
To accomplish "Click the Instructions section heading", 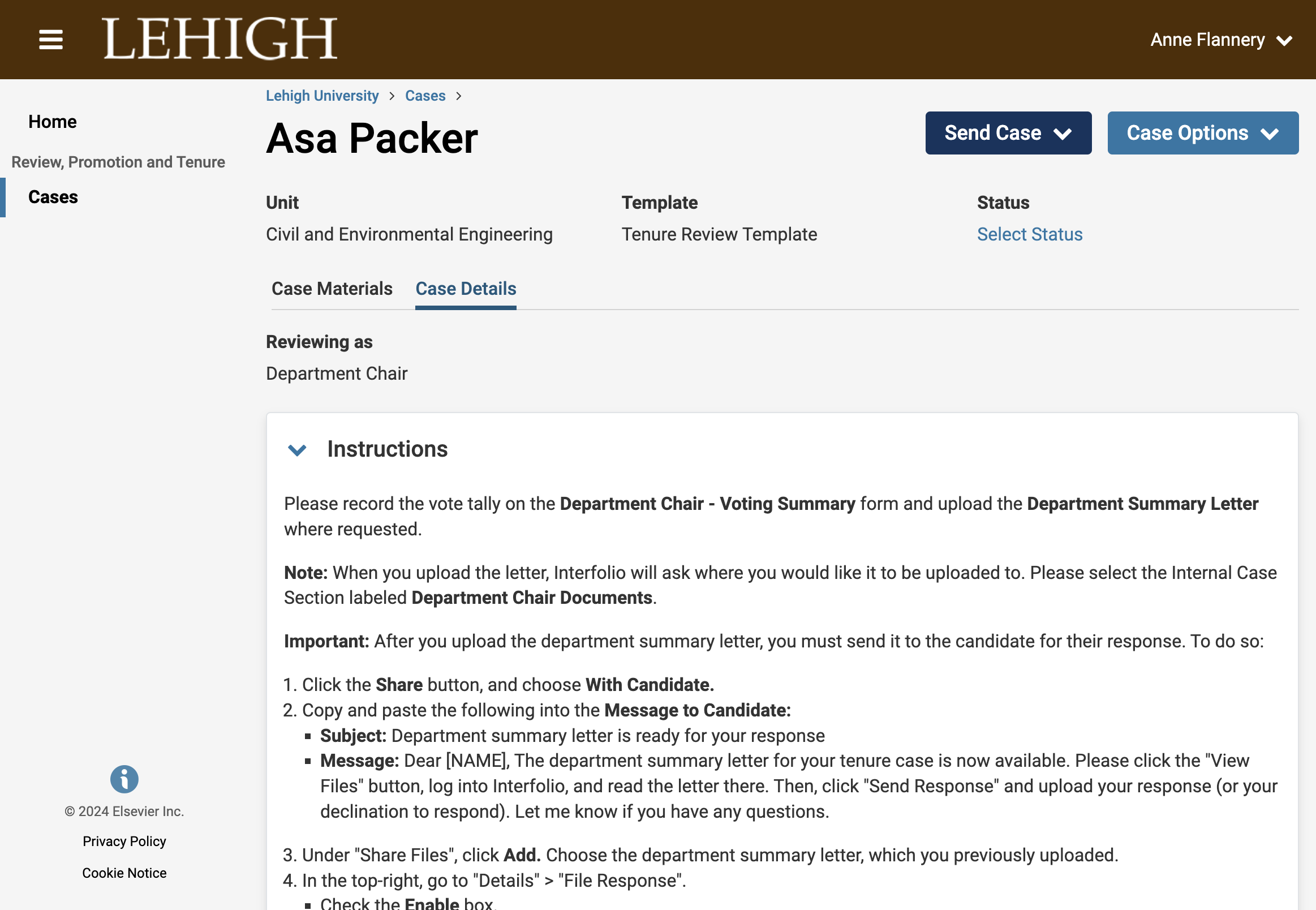I will point(387,449).
